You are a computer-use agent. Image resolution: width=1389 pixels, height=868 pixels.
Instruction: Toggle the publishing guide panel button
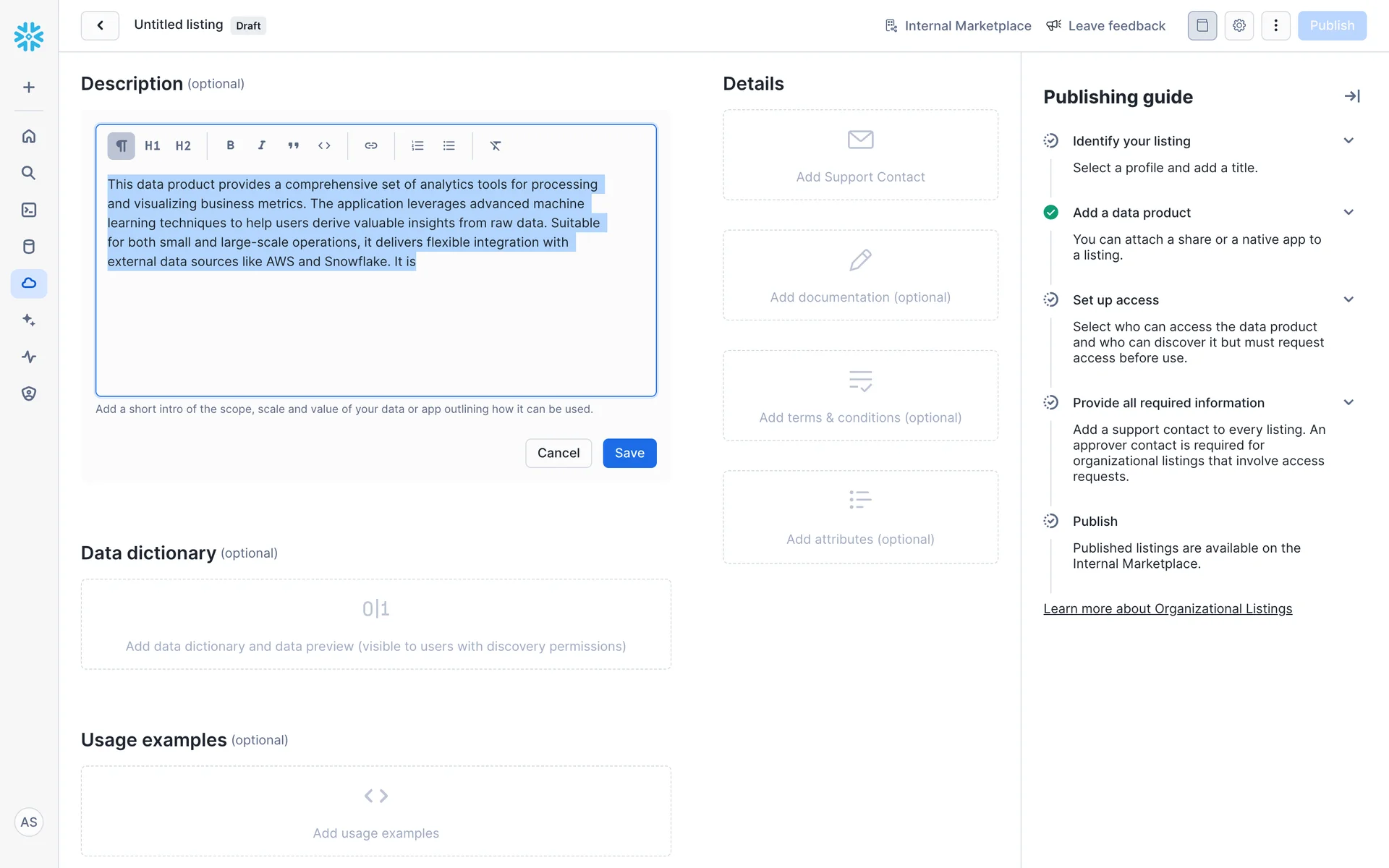pos(1202,25)
